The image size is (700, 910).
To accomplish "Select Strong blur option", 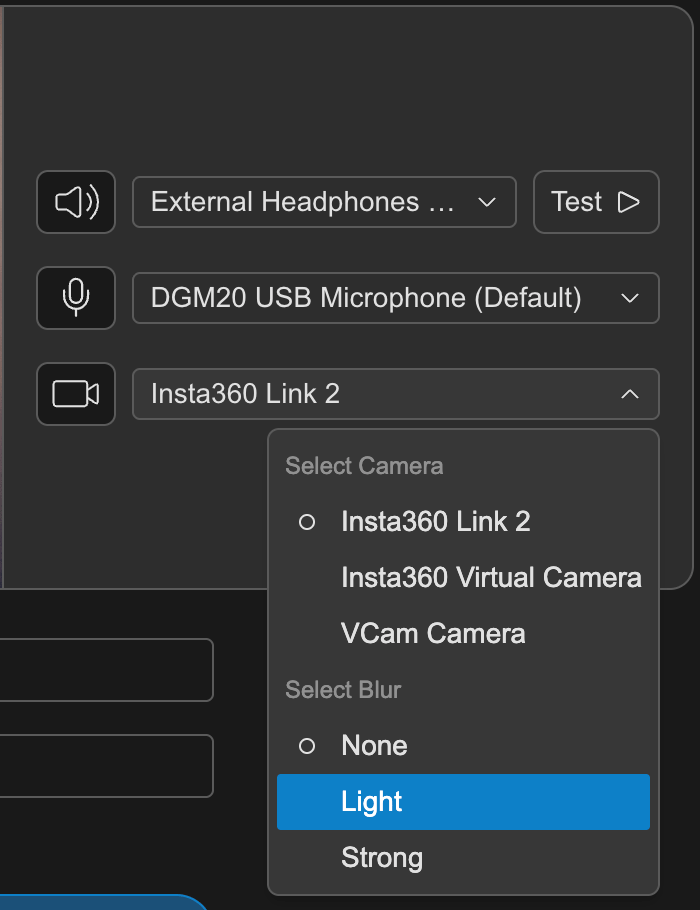I will pyautogui.click(x=463, y=858).
